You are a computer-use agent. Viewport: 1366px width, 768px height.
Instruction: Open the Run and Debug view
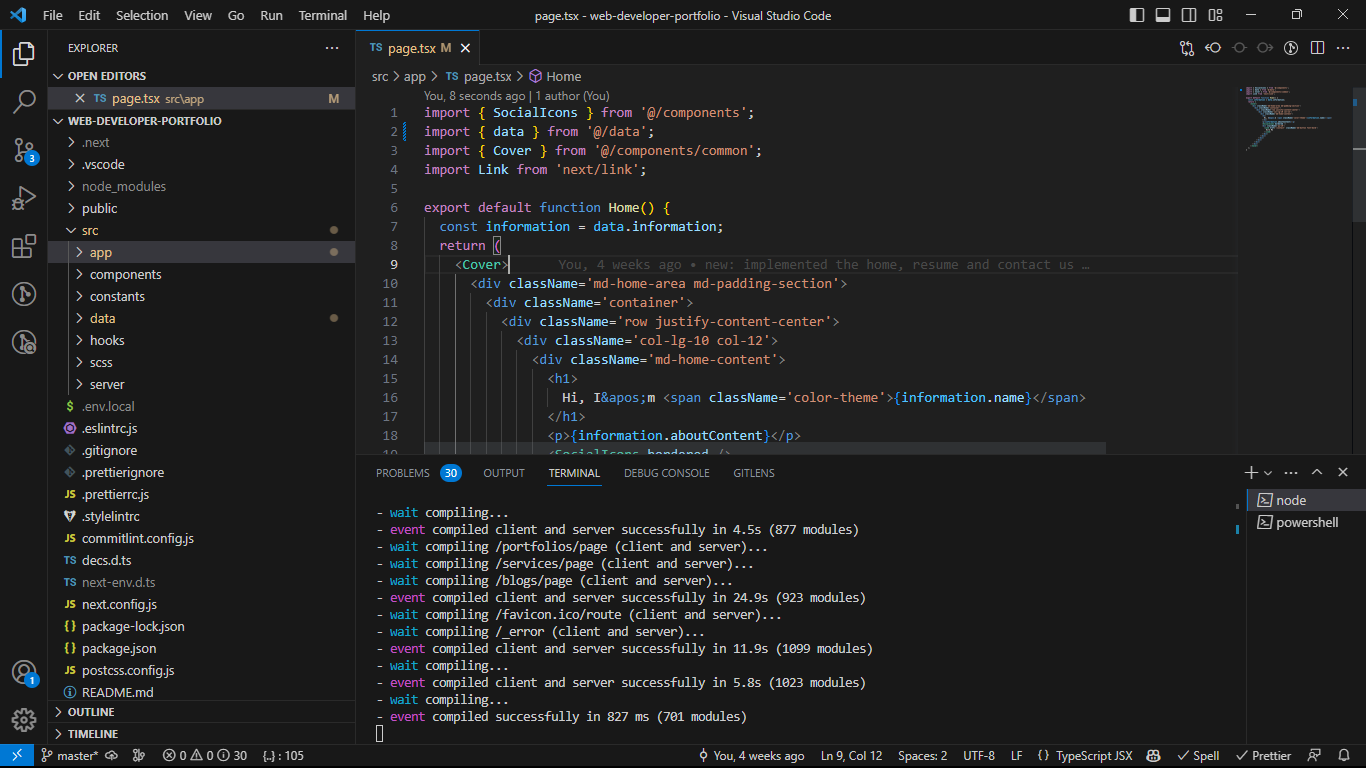(24, 198)
